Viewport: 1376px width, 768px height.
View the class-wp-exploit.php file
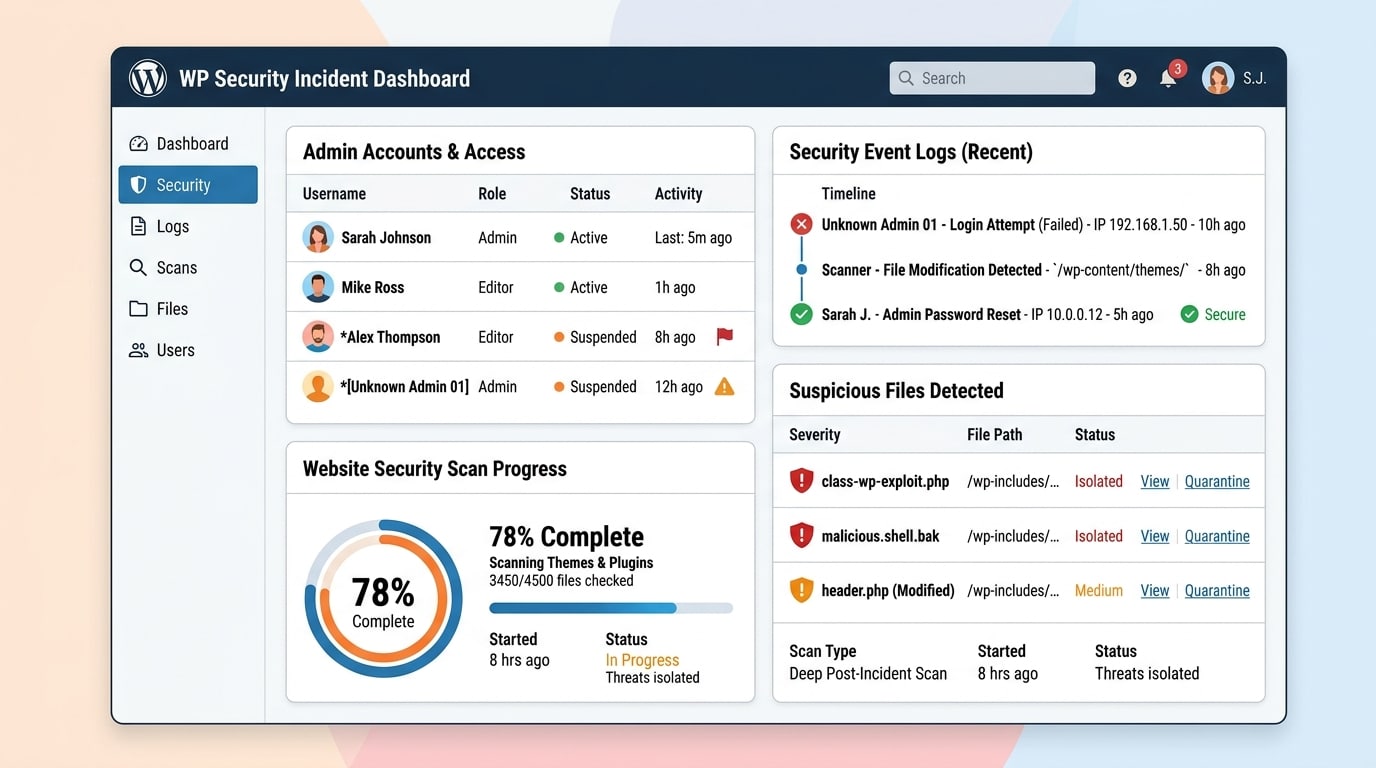(1155, 482)
